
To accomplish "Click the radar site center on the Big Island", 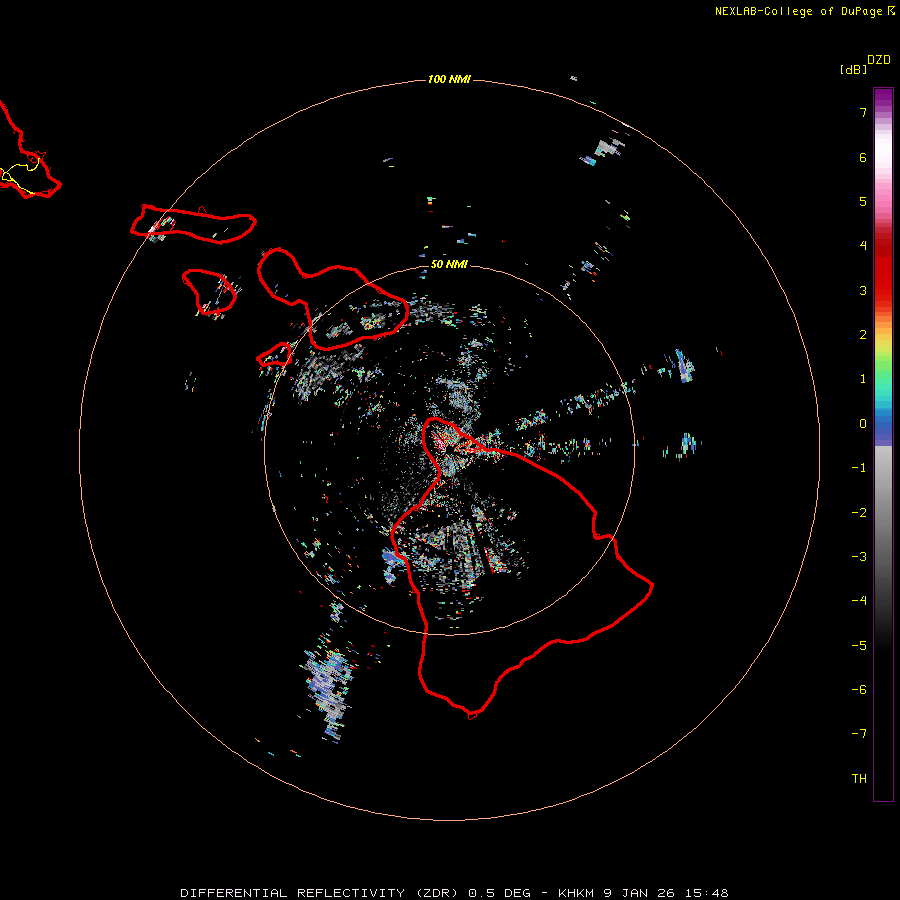I will pyautogui.click(x=447, y=451).
